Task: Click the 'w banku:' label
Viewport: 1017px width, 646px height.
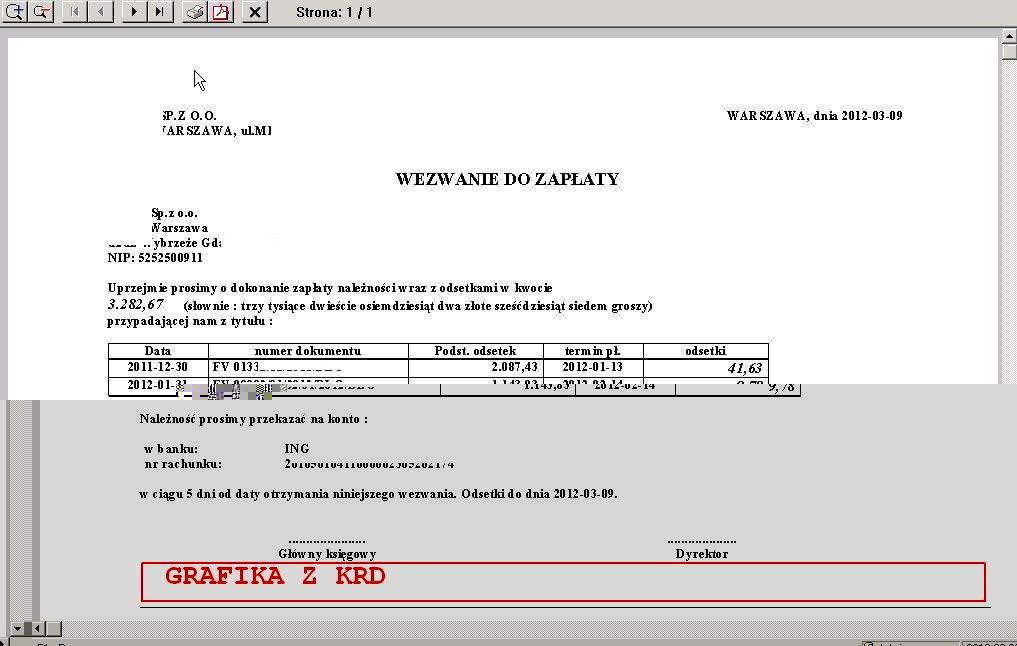Action: point(171,449)
